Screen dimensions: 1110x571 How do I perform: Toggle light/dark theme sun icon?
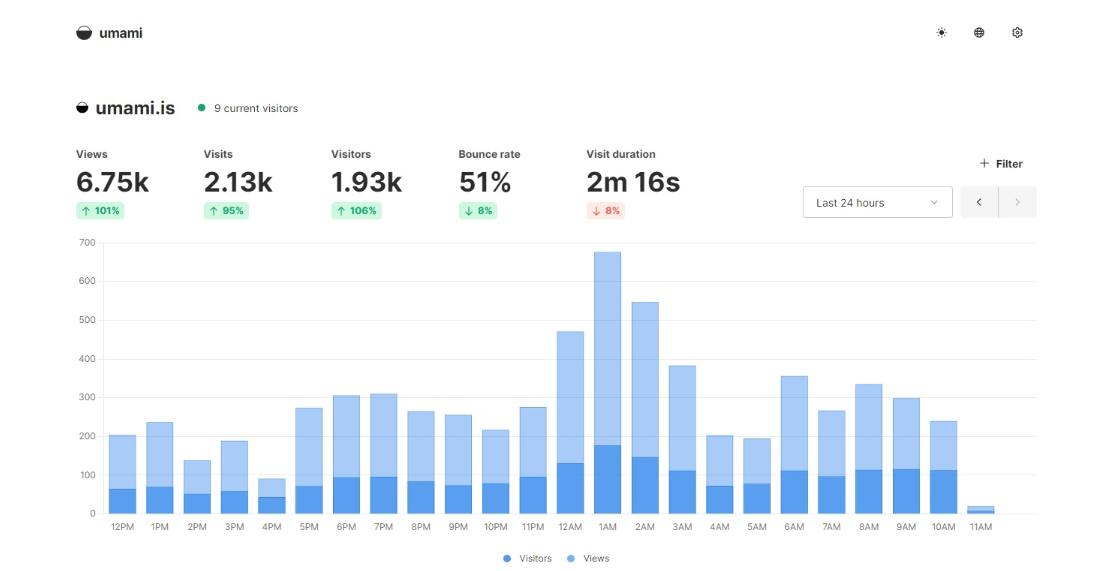pos(941,33)
